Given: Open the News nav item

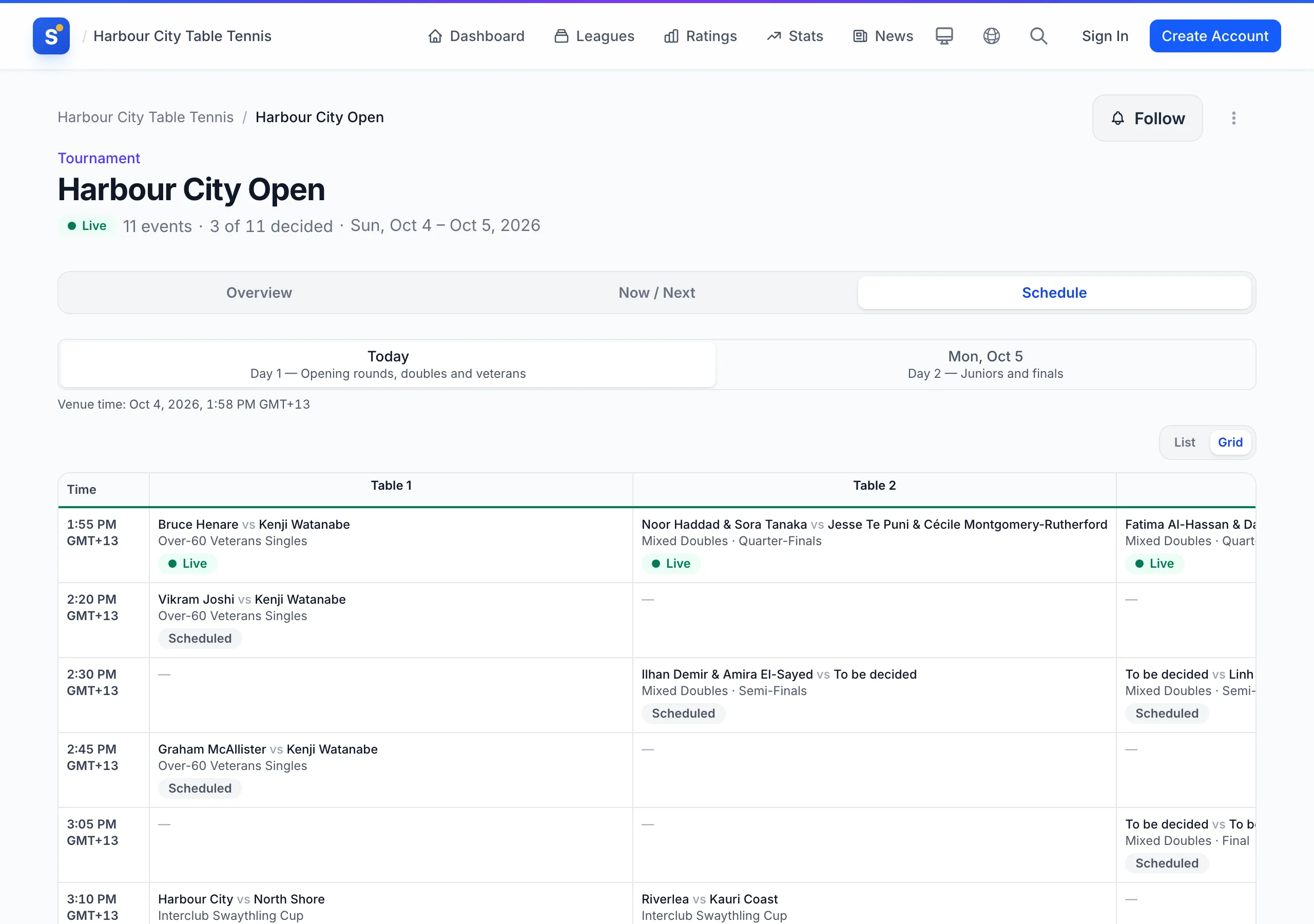Looking at the screenshot, I should tap(882, 36).
